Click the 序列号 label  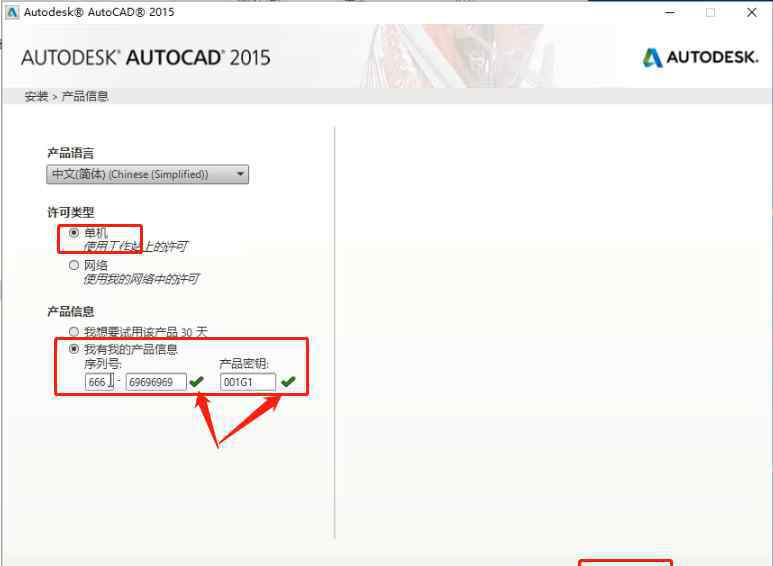[103, 364]
